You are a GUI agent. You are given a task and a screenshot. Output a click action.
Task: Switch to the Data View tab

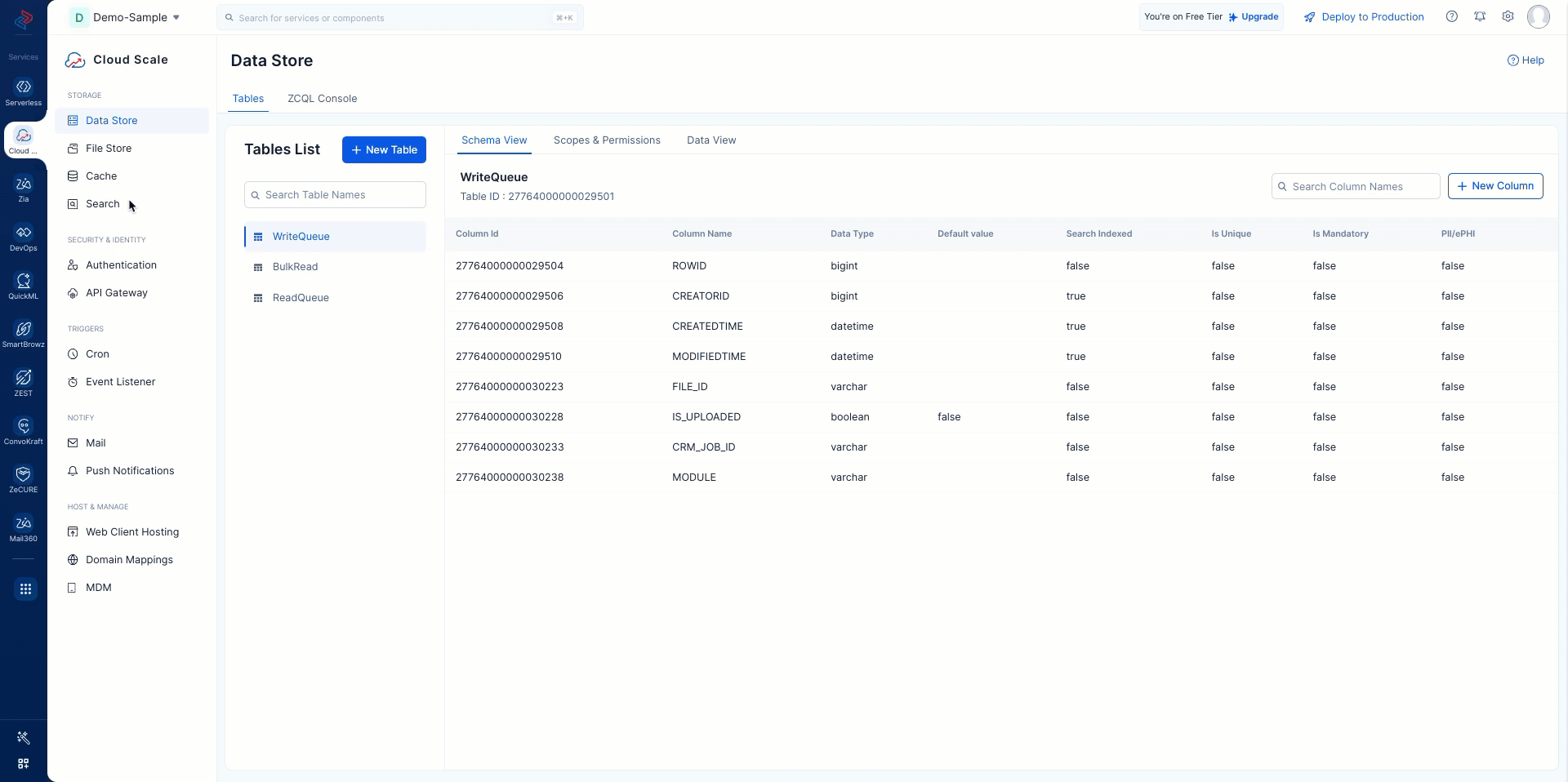click(x=711, y=140)
